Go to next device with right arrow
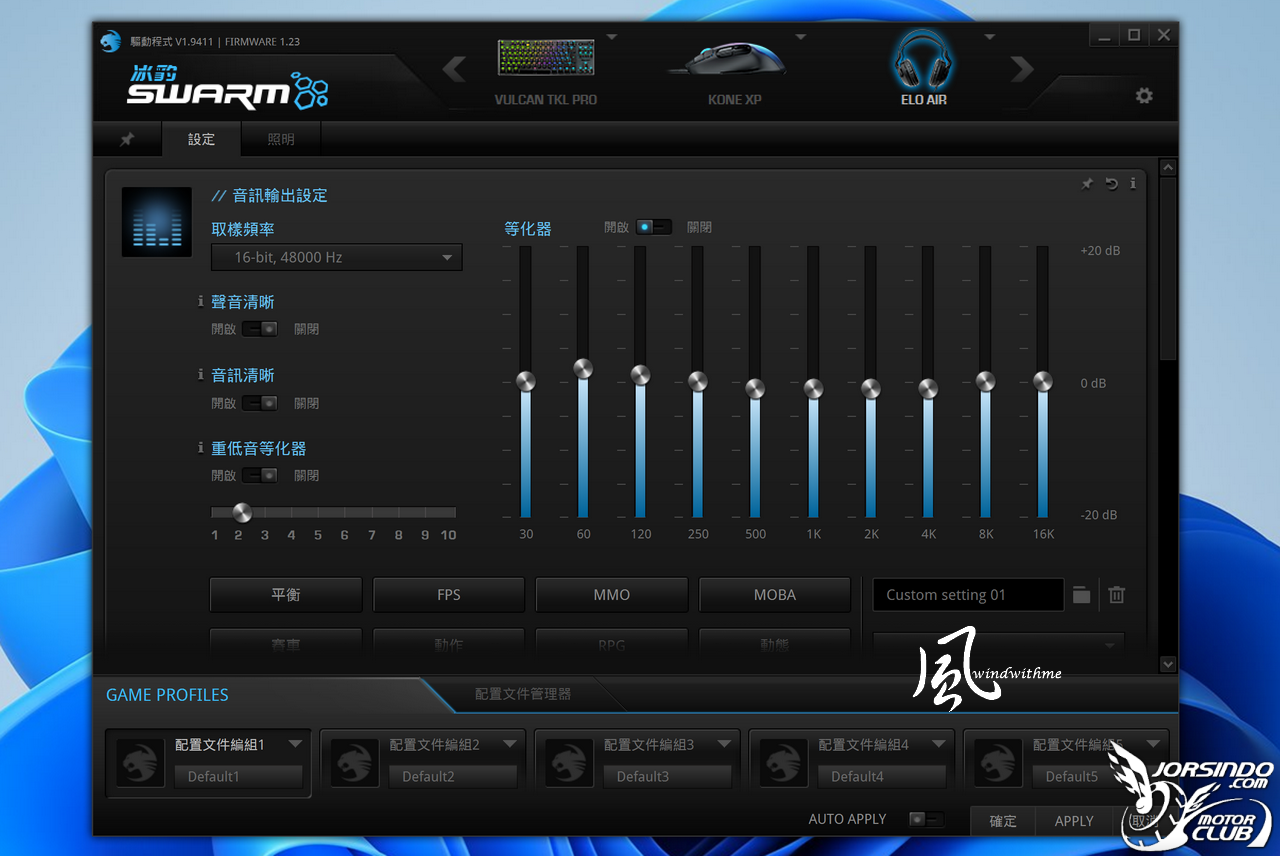1280x856 pixels. 1021,69
